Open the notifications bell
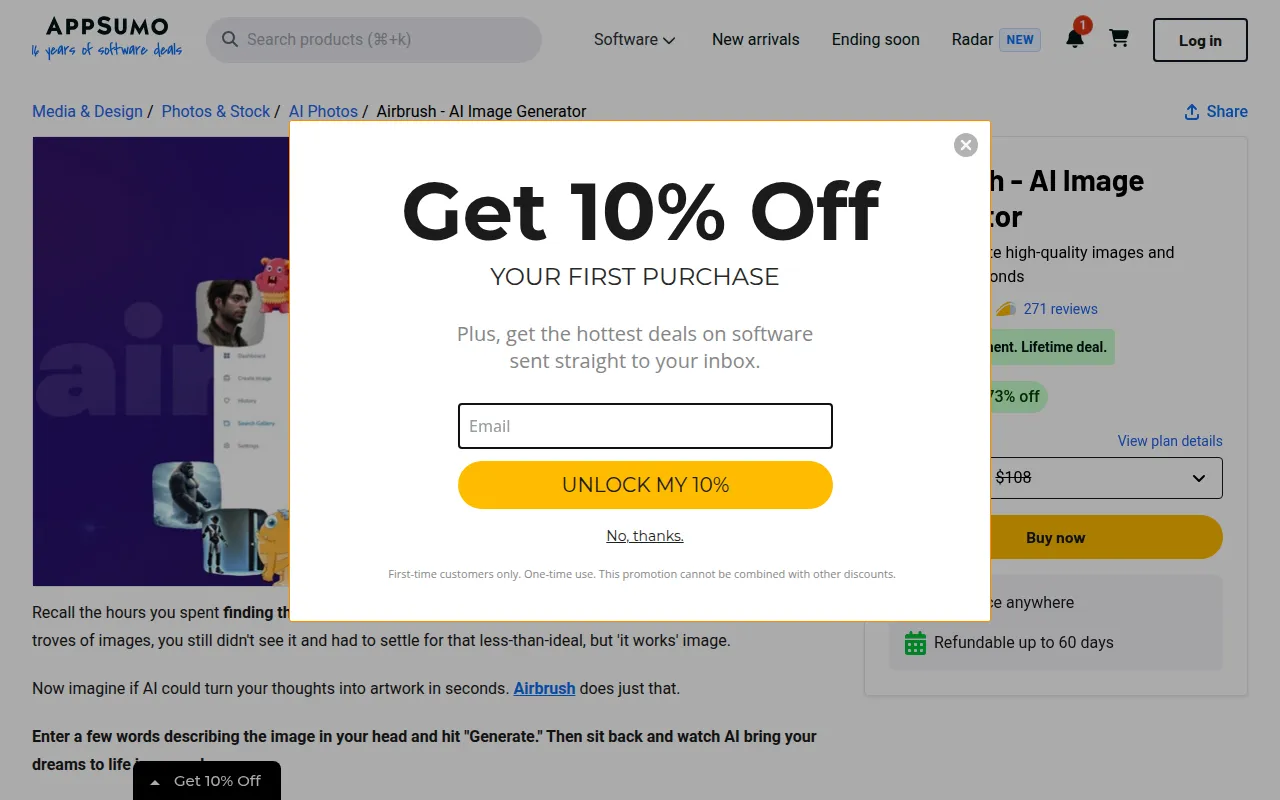Screen dimensions: 1280x800 click(1075, 39)
